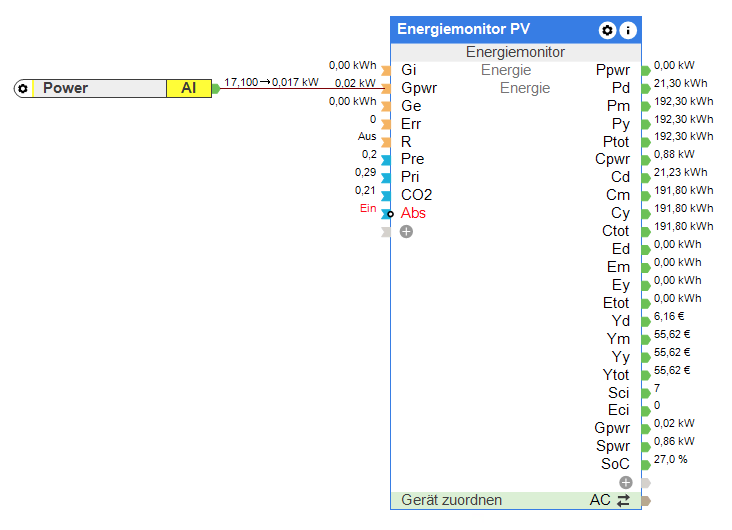The height and width of the screenshot is (530, 732).
Task: Click Ge input connector
Action: tap(386, 106)
